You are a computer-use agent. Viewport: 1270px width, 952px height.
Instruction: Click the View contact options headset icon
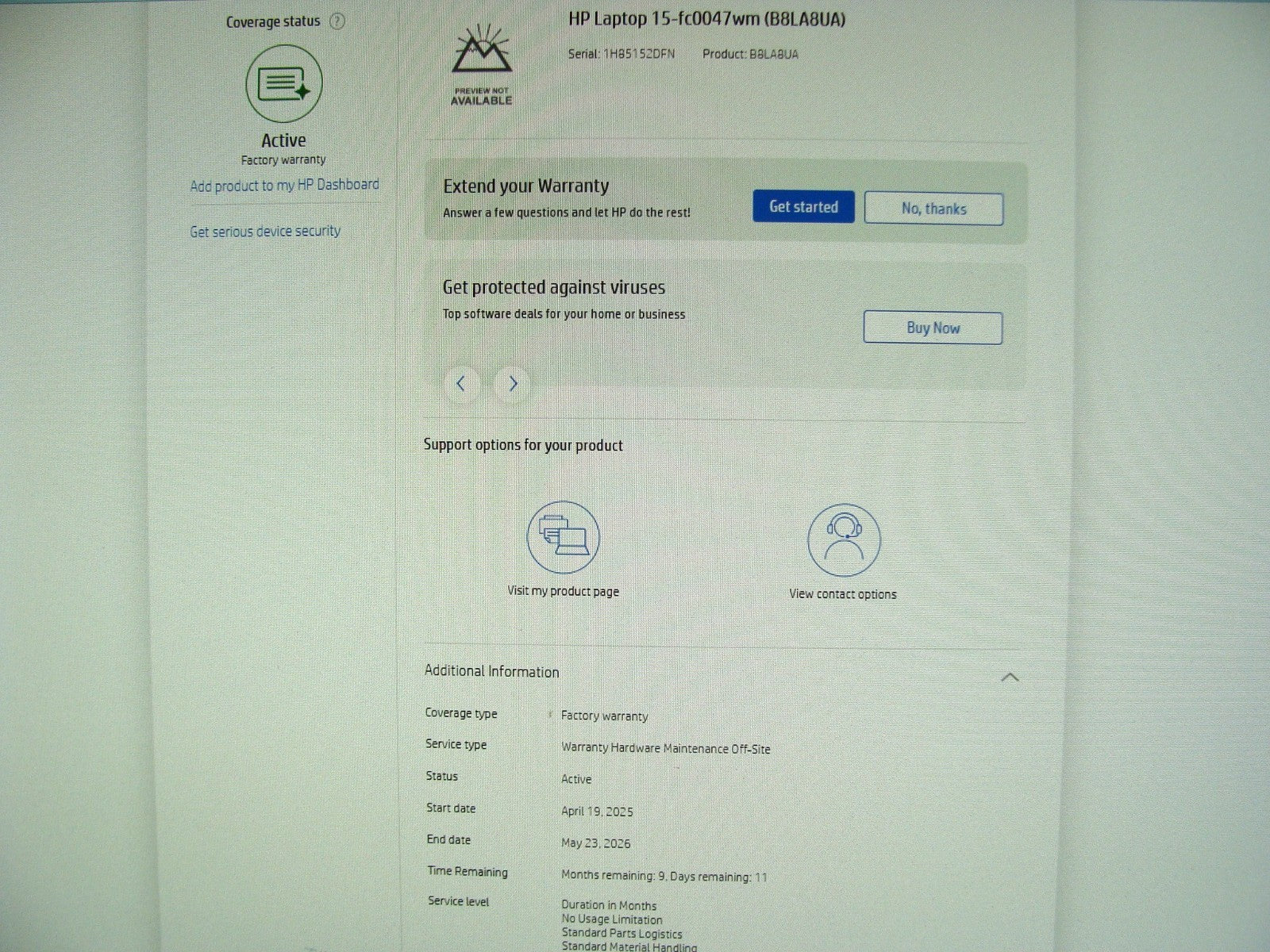[x=843, y=540]
